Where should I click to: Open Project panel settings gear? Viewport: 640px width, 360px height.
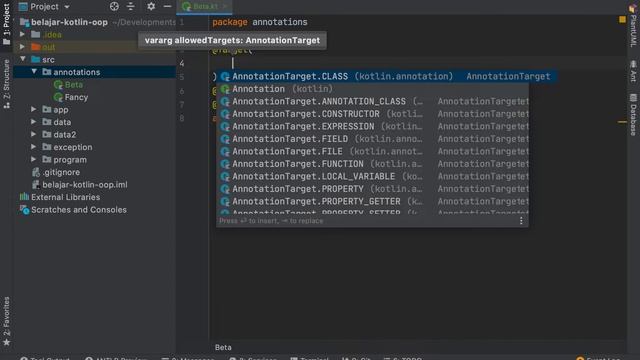pyautogui.click(x=151, y=6)
